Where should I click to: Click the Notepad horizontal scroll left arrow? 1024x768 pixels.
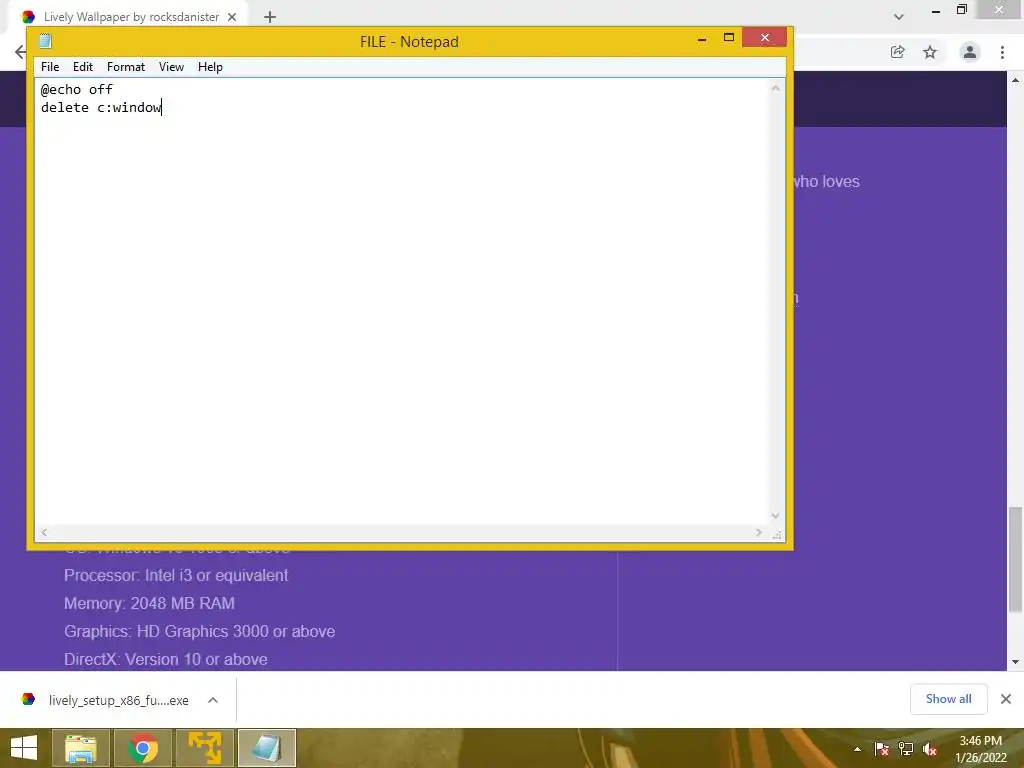[44, 532]
